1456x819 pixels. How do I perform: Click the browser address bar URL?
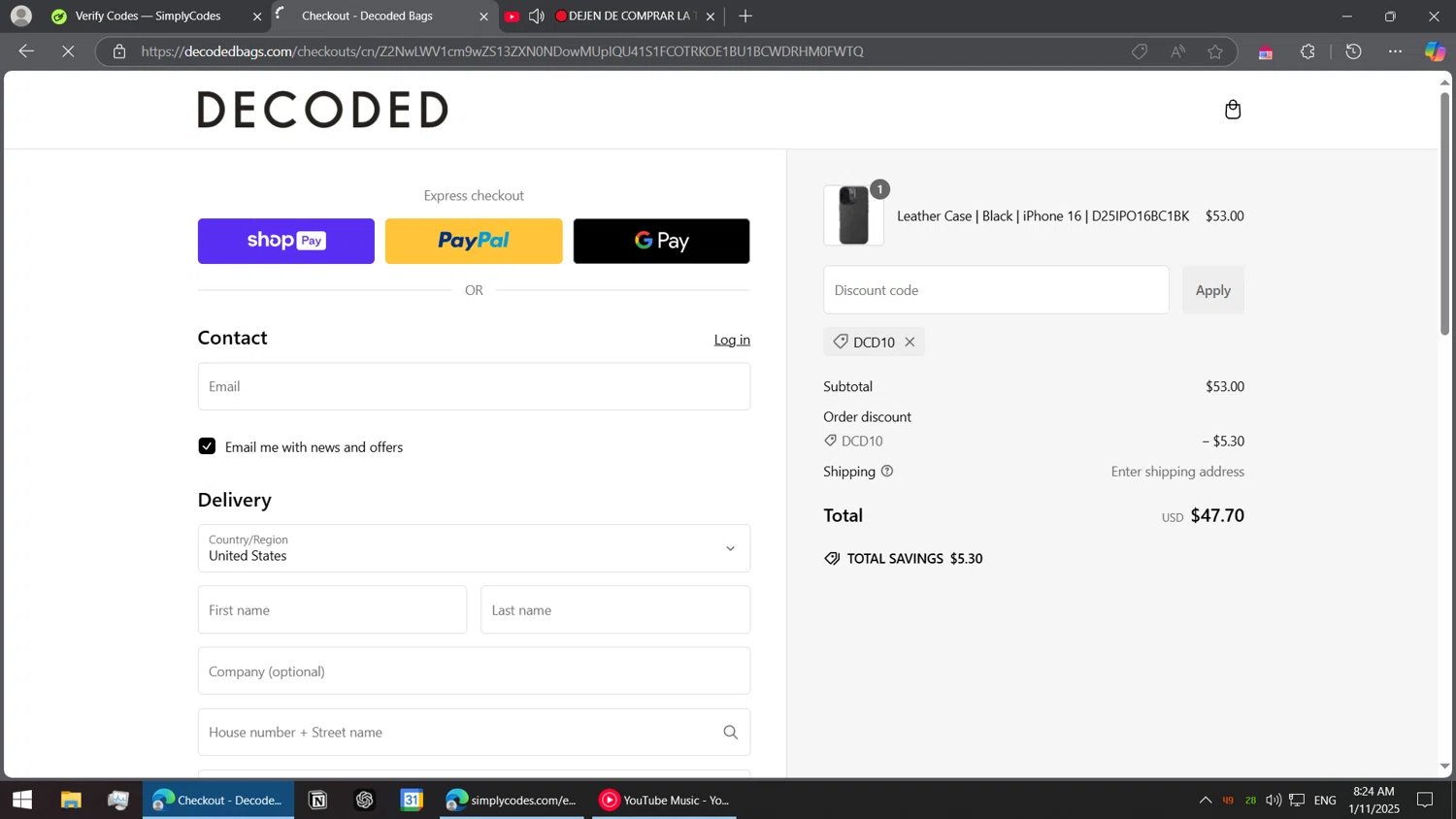click(x=502, y=51)
